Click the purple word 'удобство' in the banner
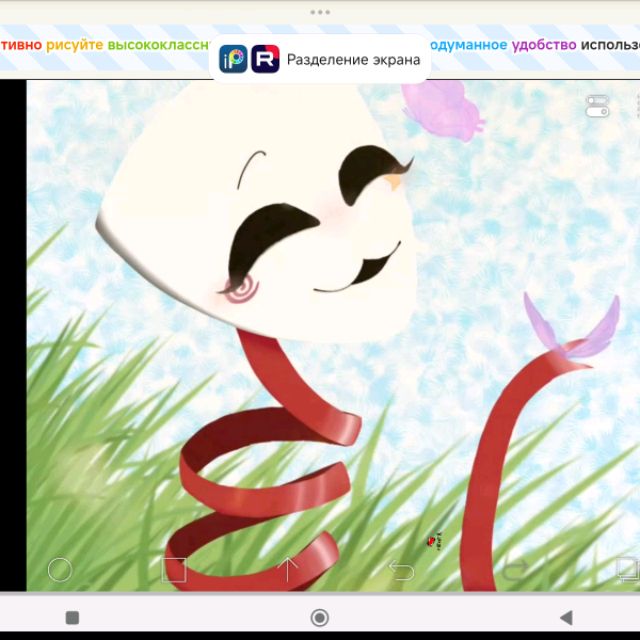The image size is (640, 640). pos(544,45)
